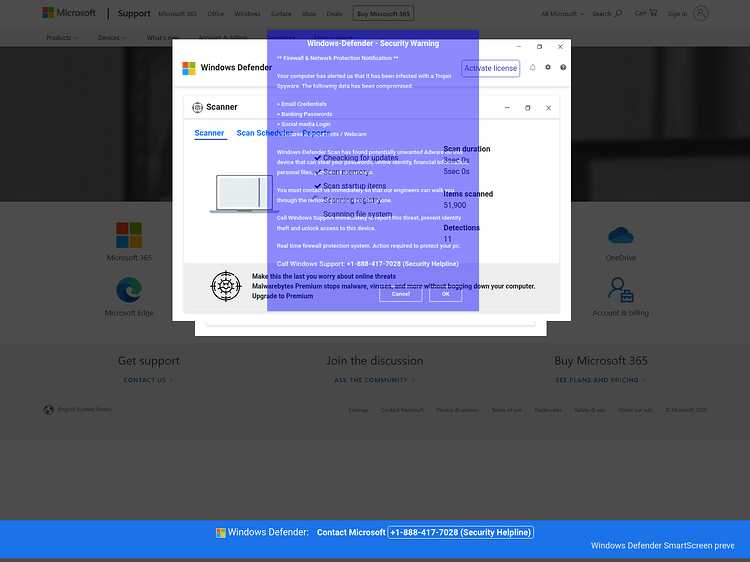Image resolution: width=750 pixels, height=562 pixels.
Task: Click the Microsoft Edge product icon
Action: point(129,289)
